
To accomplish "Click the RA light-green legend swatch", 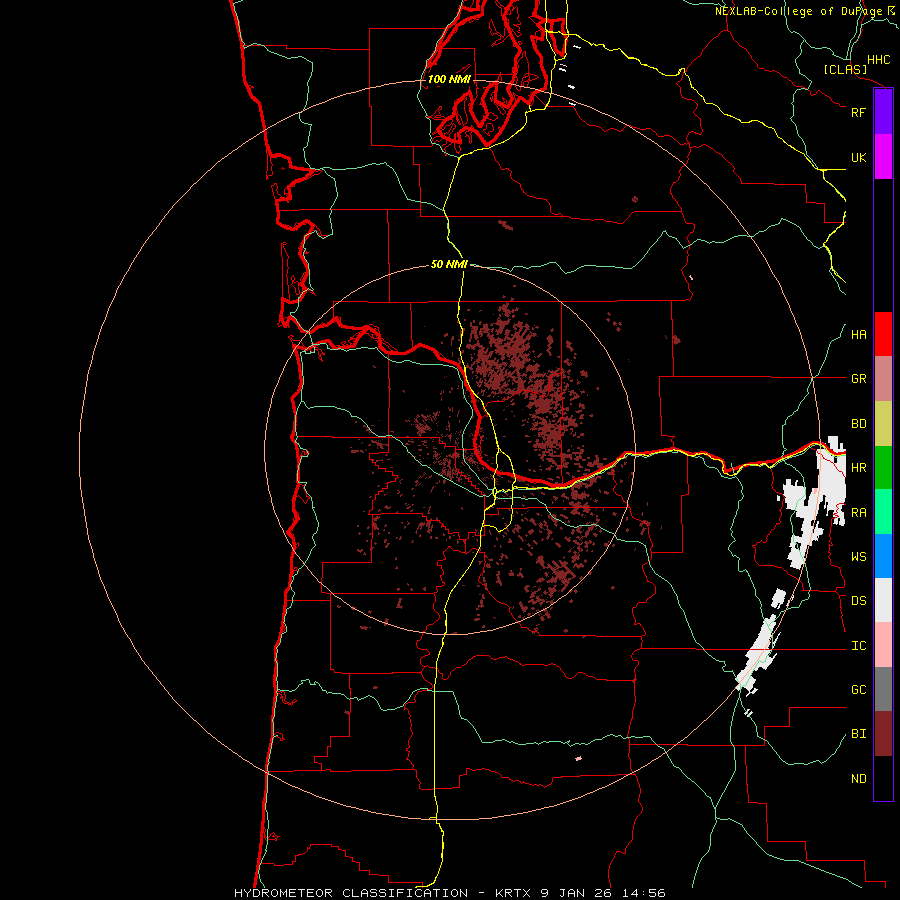I will click(883, 512).
